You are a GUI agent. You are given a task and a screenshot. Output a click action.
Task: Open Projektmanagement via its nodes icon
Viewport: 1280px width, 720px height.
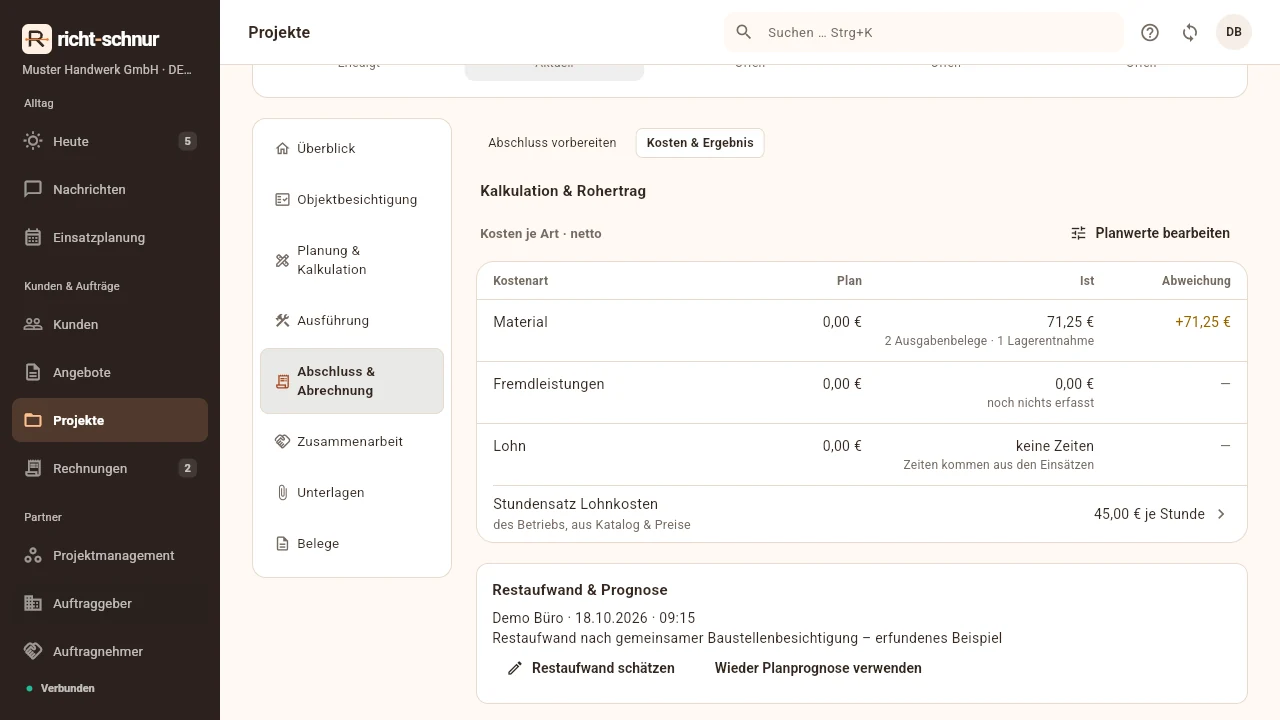click(x=33, y=555)
